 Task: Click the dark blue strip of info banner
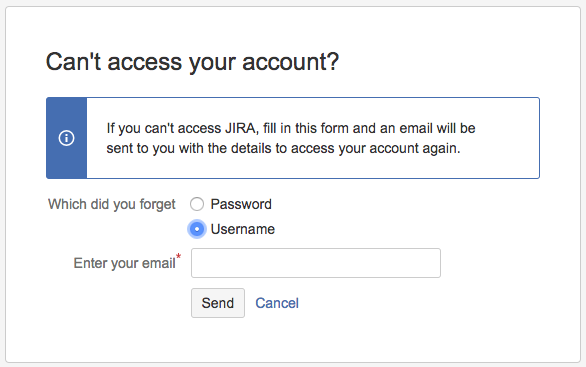coord(67,138)
